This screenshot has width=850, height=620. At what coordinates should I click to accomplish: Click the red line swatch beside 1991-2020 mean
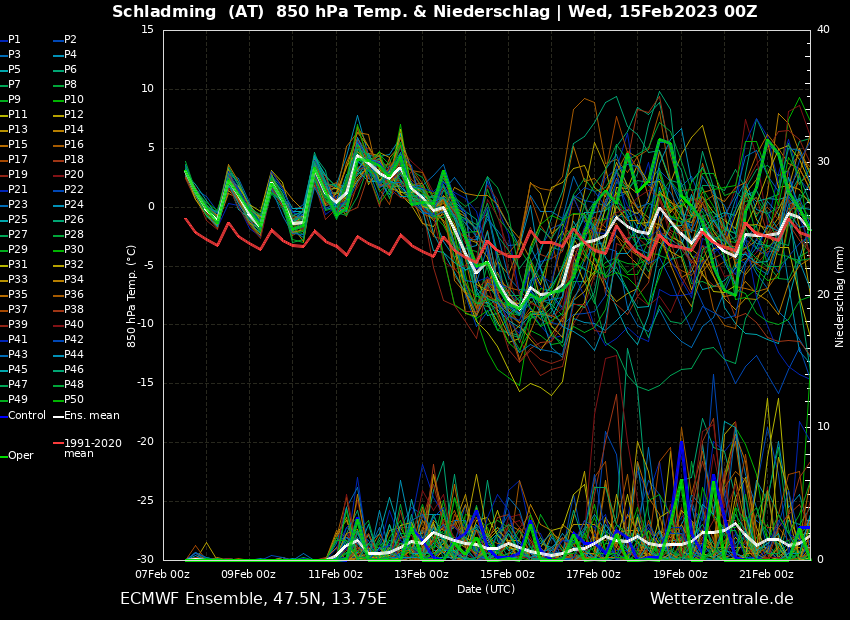[x=58, y=443]
